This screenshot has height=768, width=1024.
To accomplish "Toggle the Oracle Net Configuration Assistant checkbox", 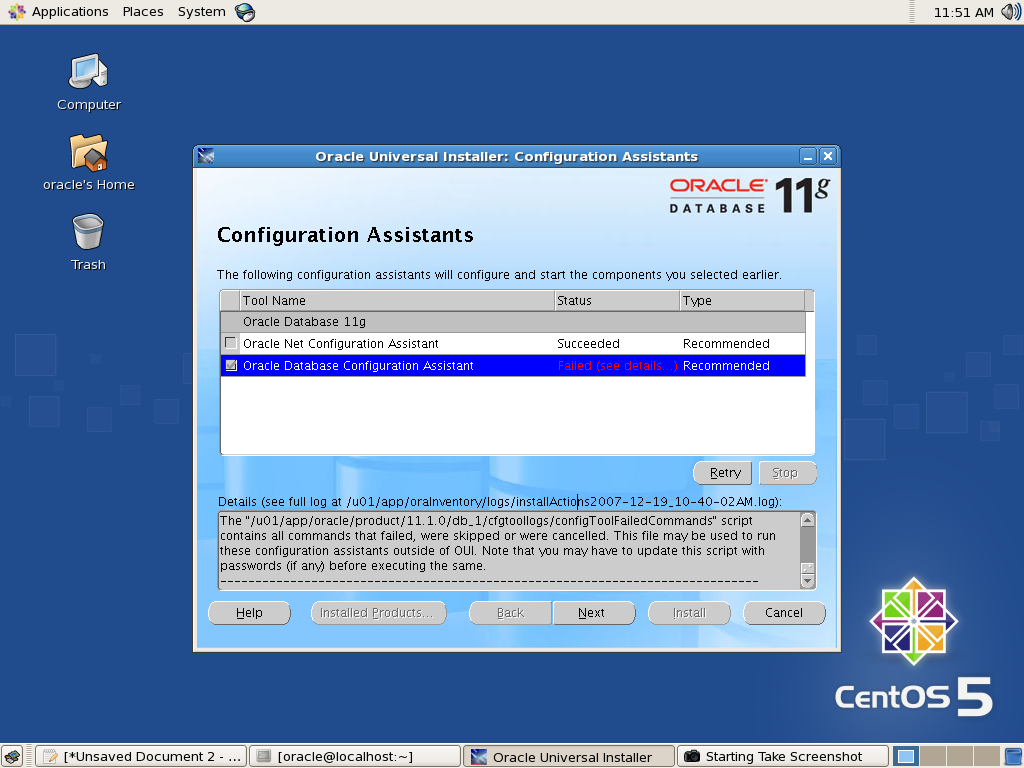I will (231, 343).
